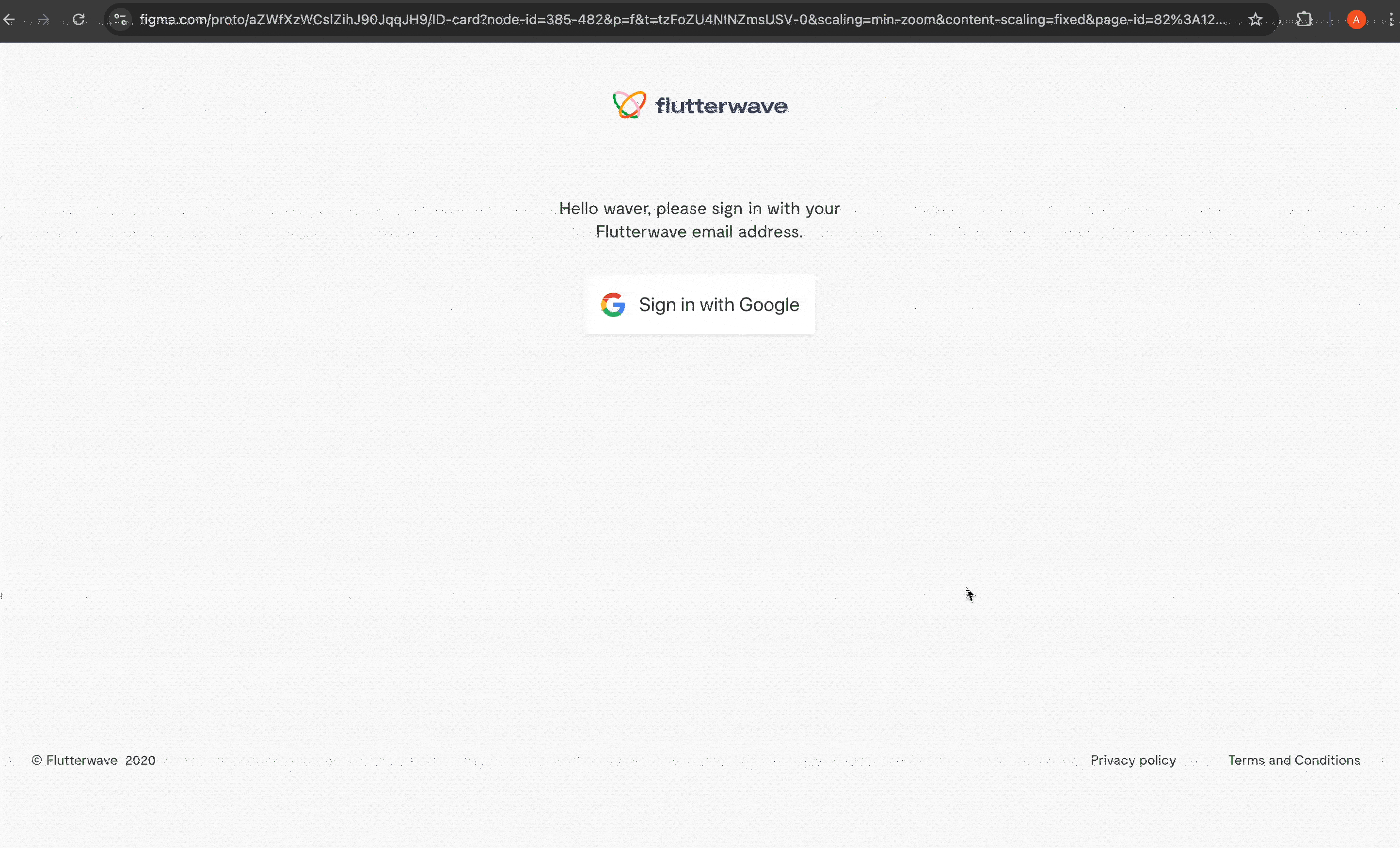Screen dimensions: 1400x848
Task: Navigate forward in browser history
Action: (43, 19)
